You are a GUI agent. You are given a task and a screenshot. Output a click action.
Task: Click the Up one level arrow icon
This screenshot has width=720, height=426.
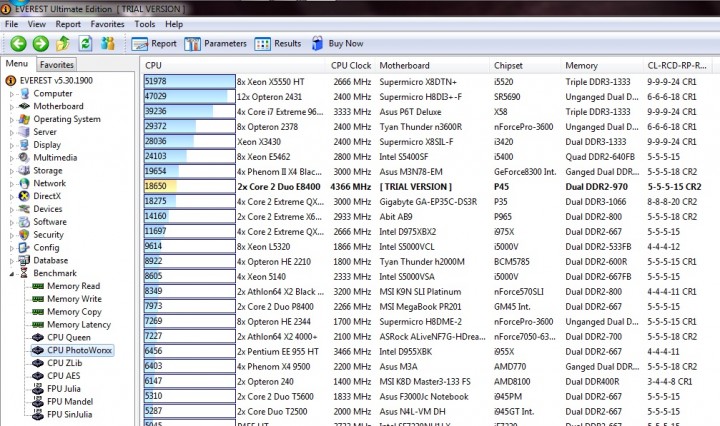(63, 44)
